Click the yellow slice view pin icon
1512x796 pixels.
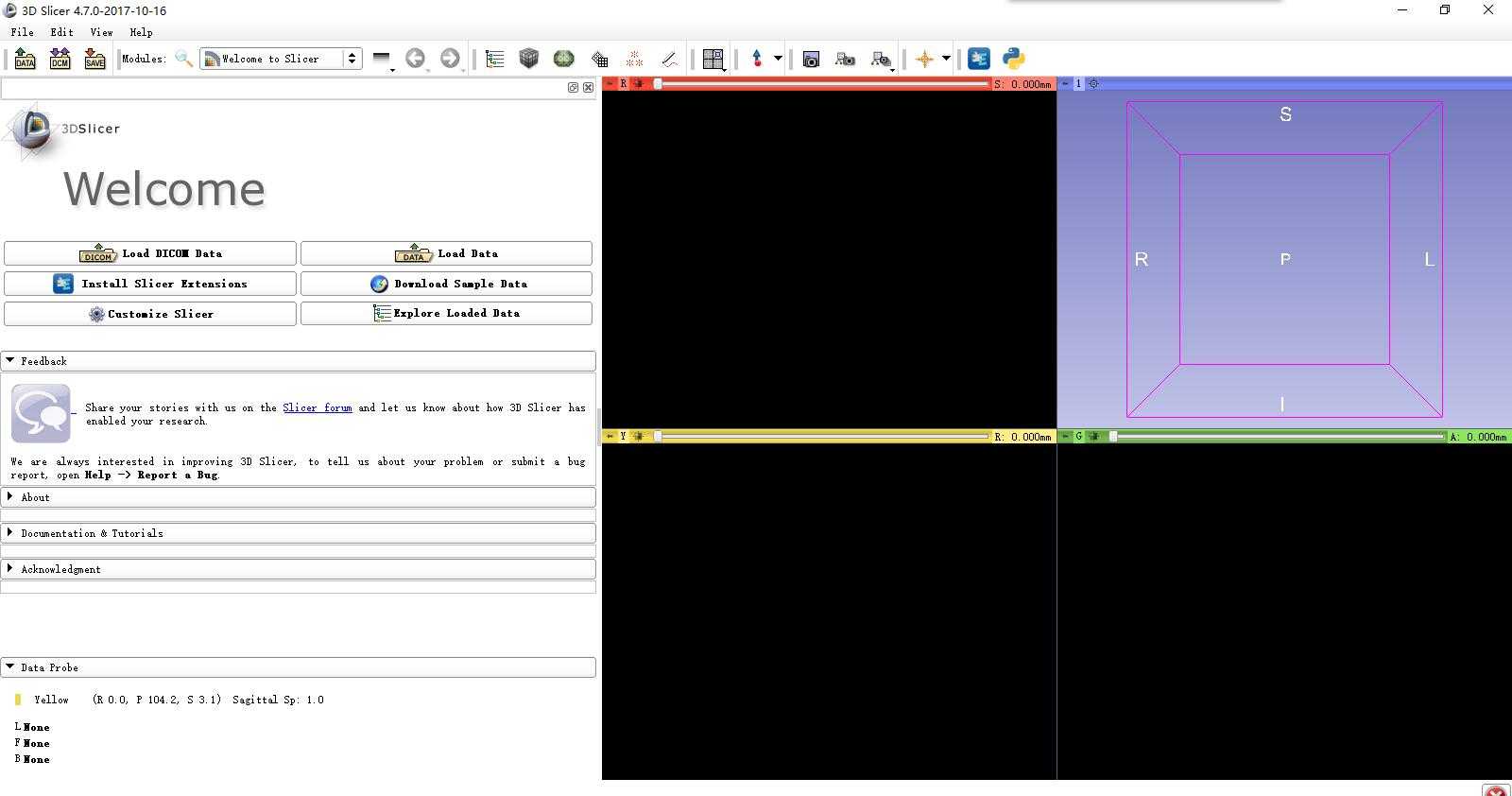click(610, 437)
